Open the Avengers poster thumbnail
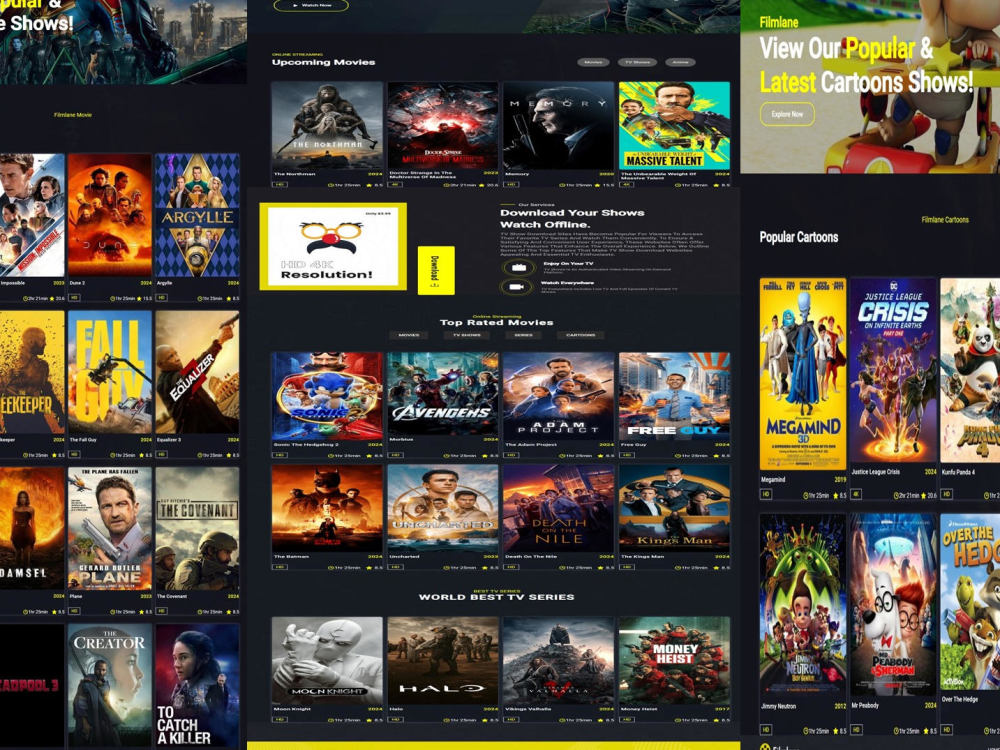Viewport: 1000px width, 750px height. point(443,393)
